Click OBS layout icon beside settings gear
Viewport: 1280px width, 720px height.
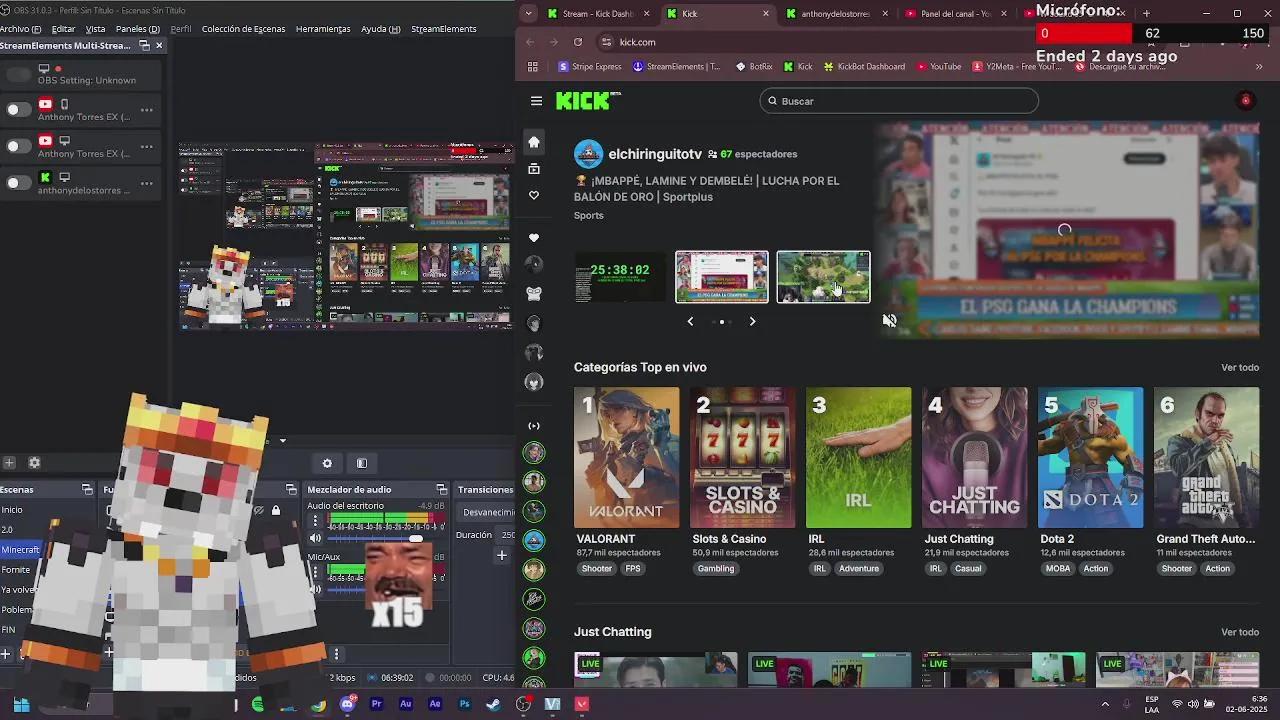pos(362,463)
